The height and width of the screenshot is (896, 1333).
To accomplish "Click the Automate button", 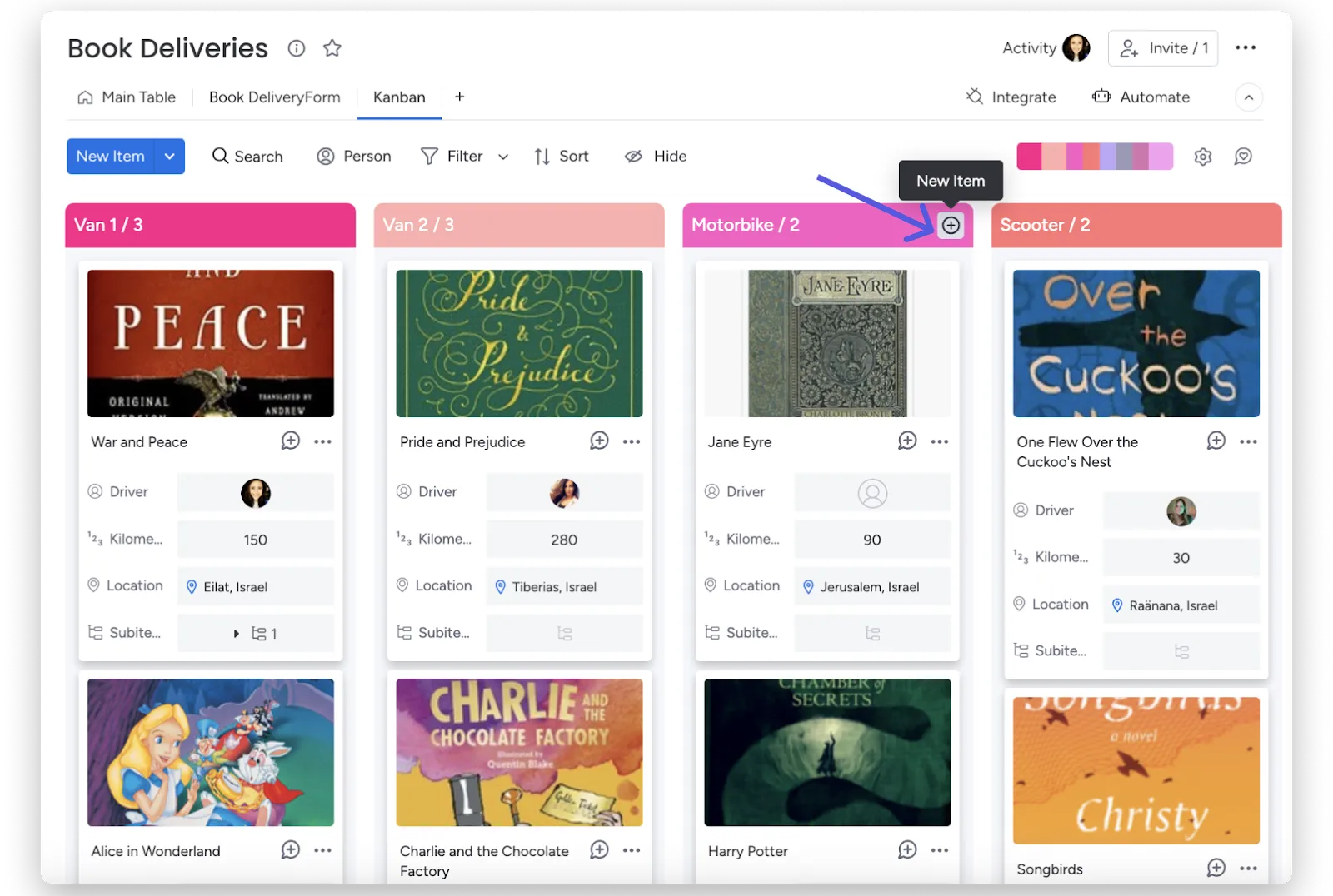I will [1141, 97].
